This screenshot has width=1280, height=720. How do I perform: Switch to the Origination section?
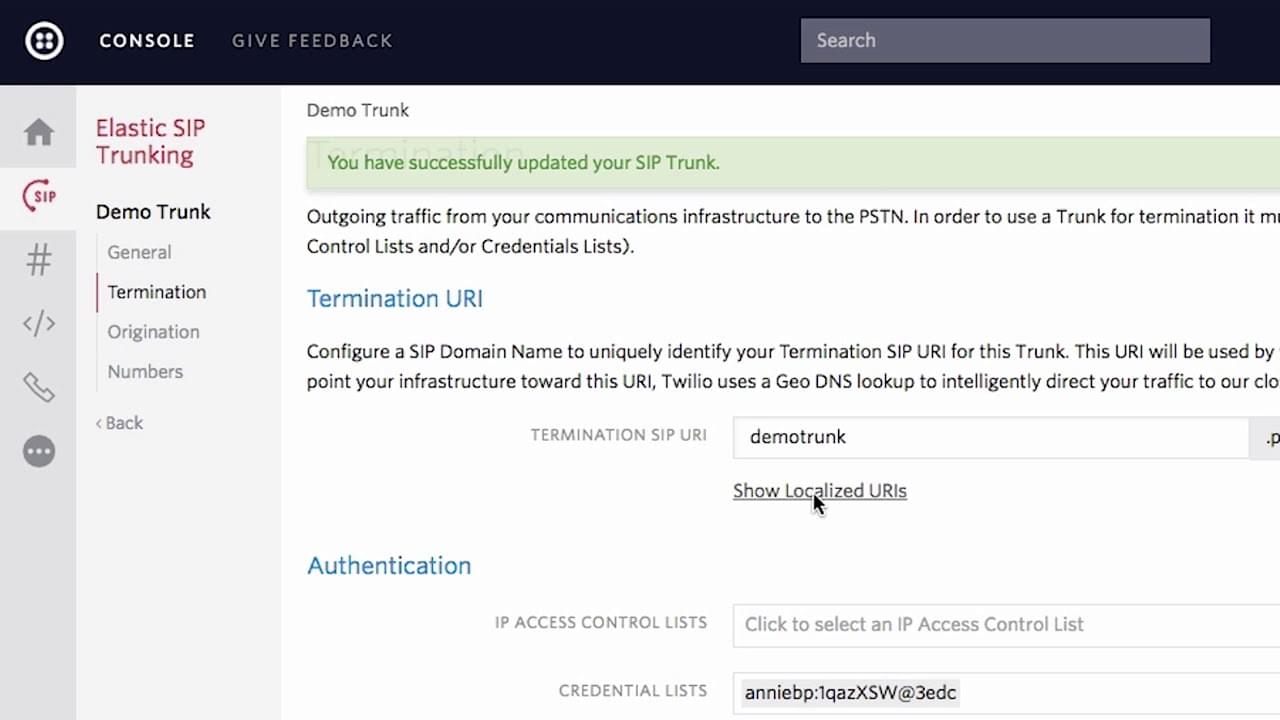click(x=153, y=332)
